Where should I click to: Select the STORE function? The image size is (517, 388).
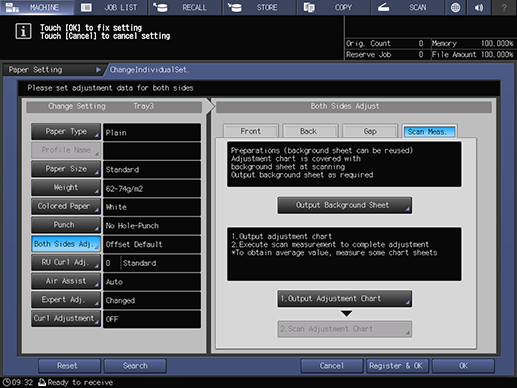pyautogui.click(x=260, y=7)
